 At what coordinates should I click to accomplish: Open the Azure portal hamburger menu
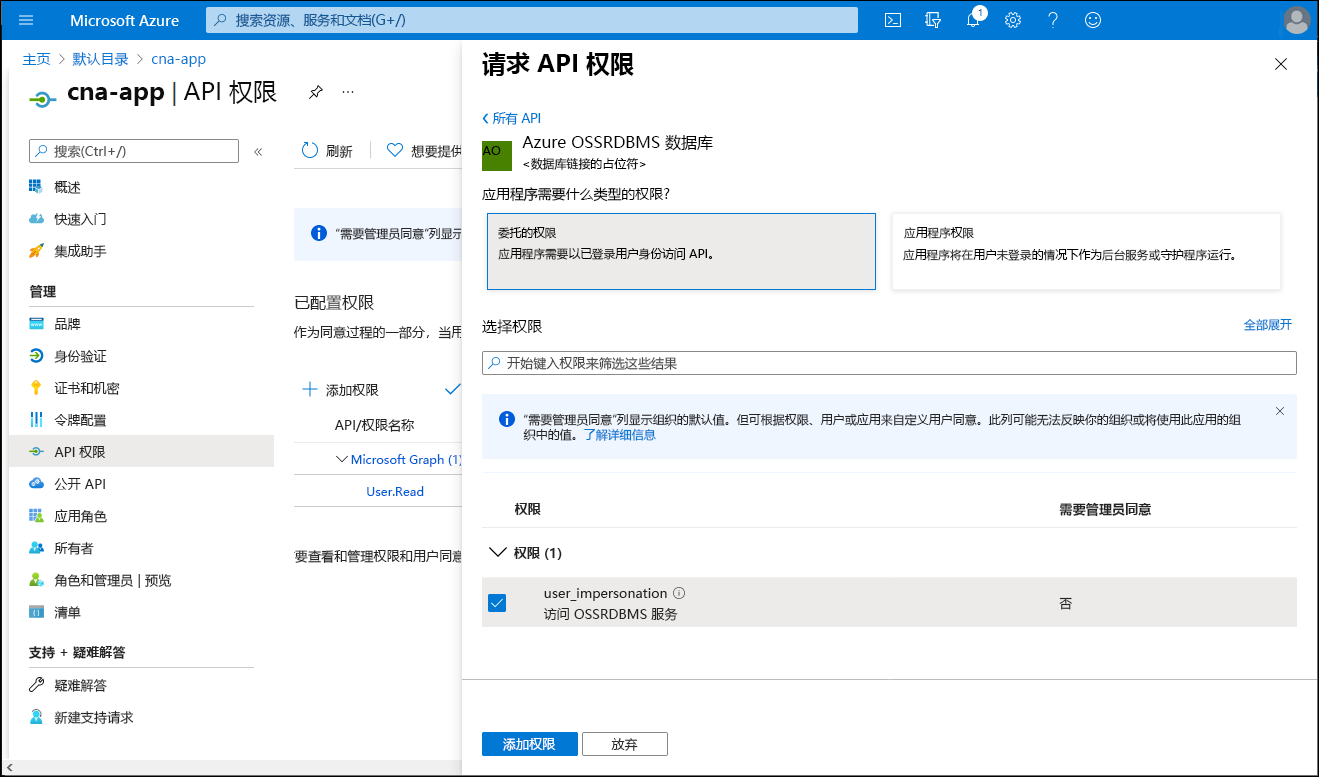[26, 20]
